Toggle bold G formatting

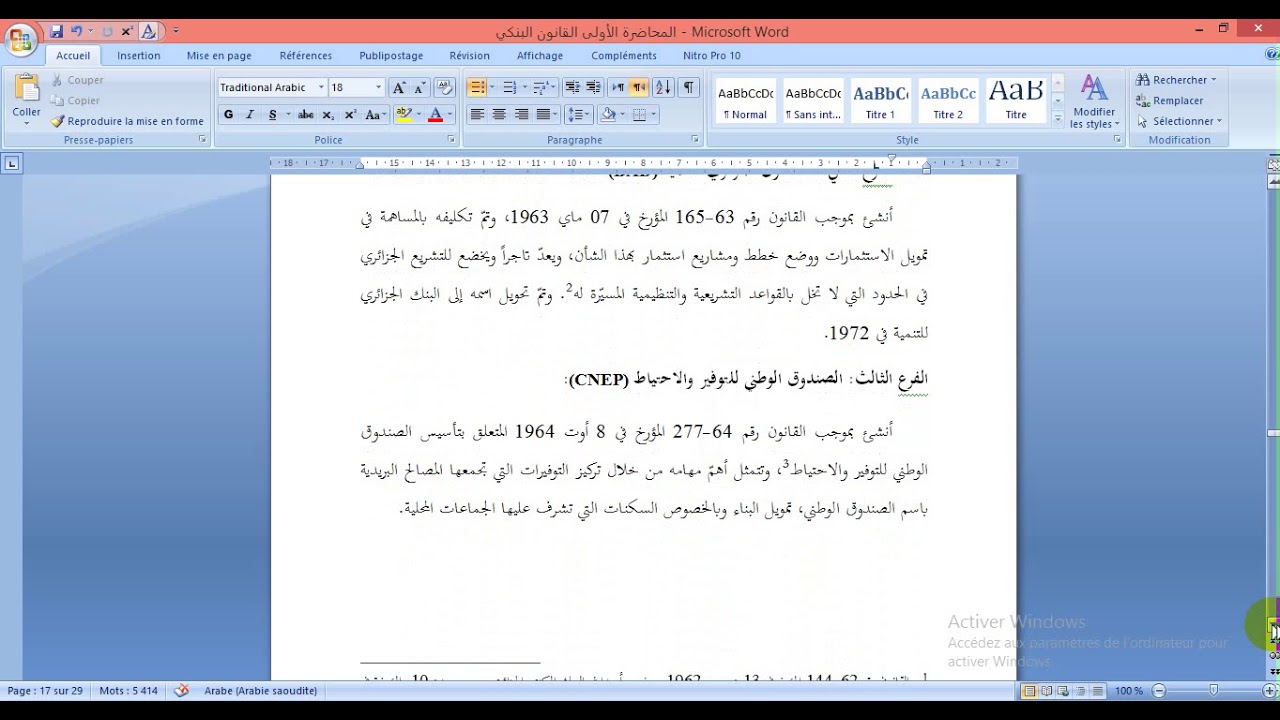[x=228, y=115]
